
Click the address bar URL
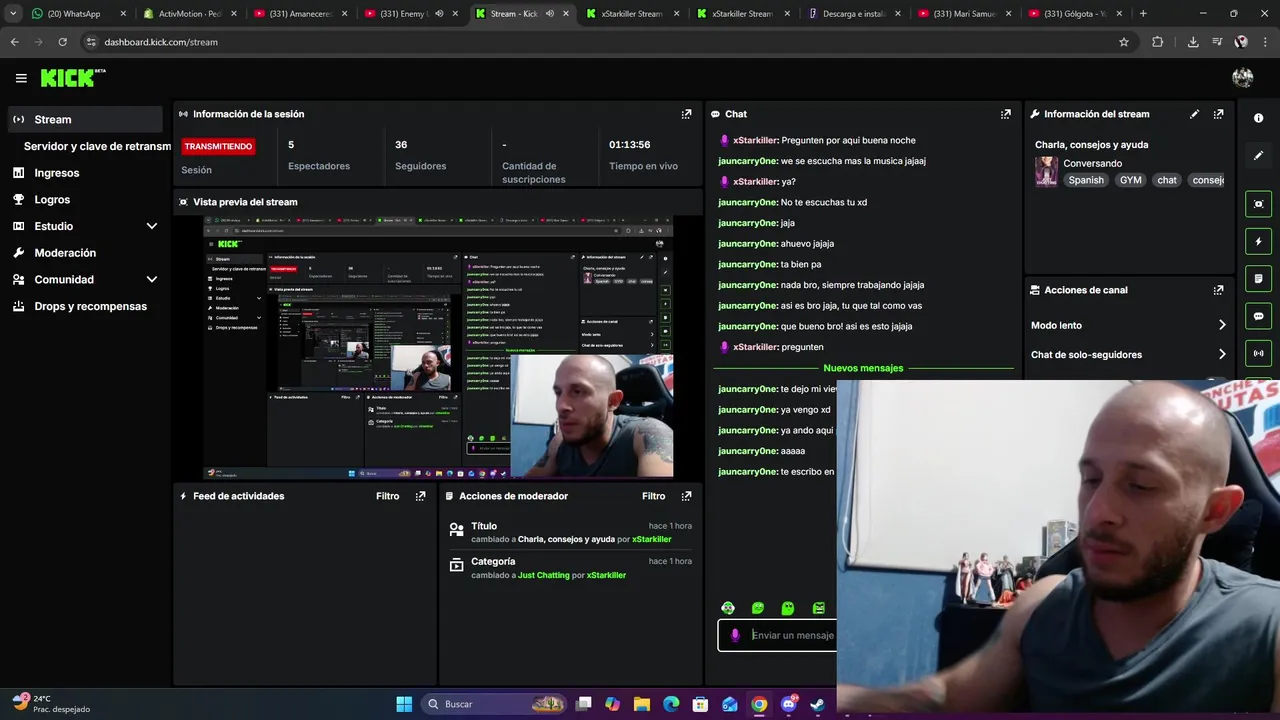tap(161, 42)
